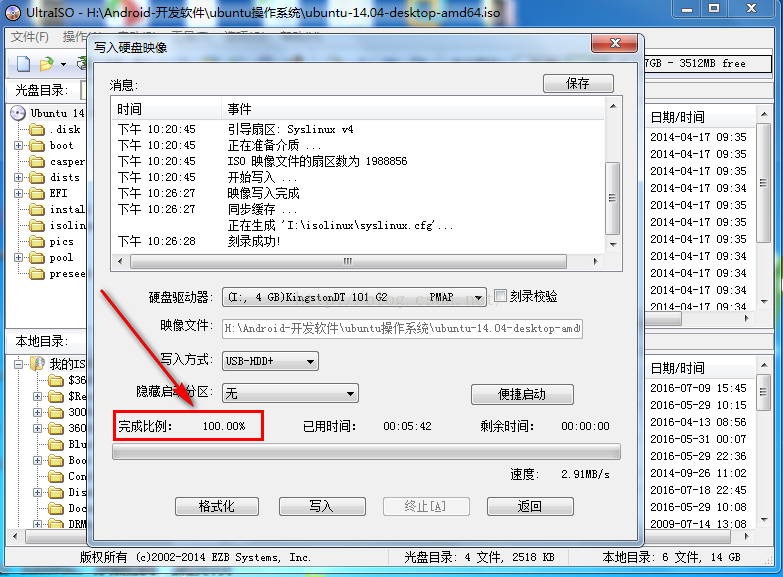
Task: Click the UltraISO title bar application icon
Action: (x=12, y=12)
